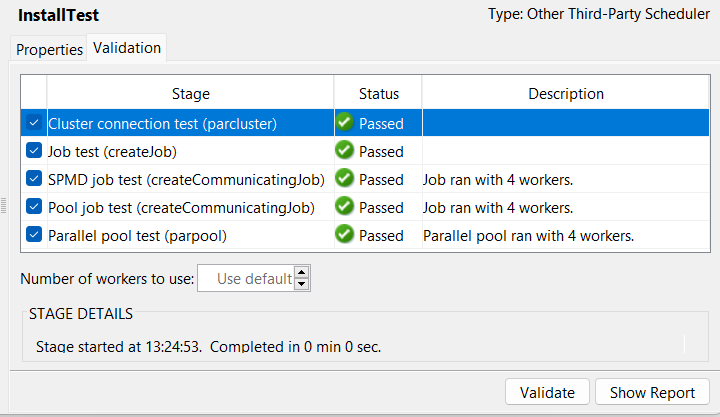Open Show Report
Screen dimensions: 720x417
pyautogui.click(x=652, y=393)
